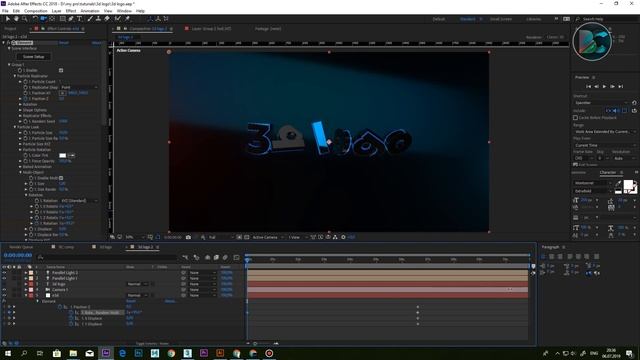Hide the Parallel Light 1 layer
Screen dimensions: 640x360
[4, 278]
